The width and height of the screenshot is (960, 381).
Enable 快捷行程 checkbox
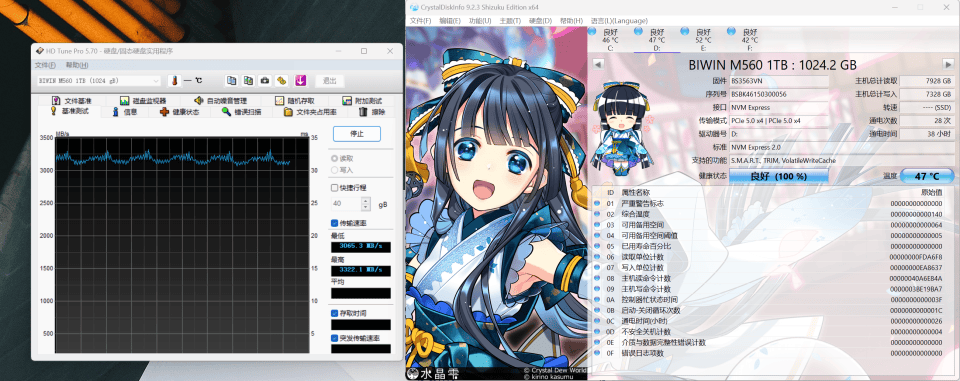pos(334,187)
